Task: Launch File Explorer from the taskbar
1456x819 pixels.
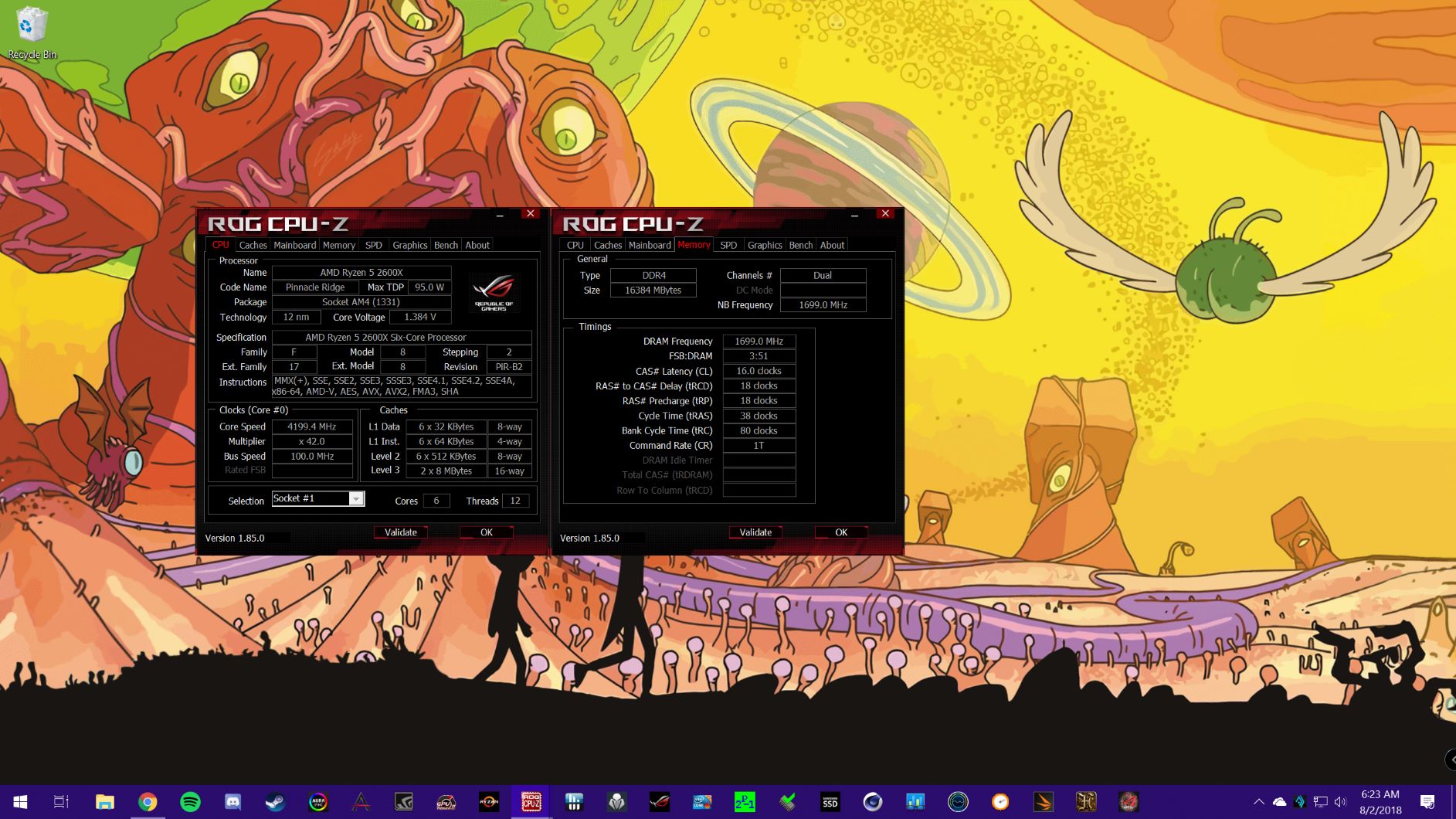Action: [x=105, y=802]
